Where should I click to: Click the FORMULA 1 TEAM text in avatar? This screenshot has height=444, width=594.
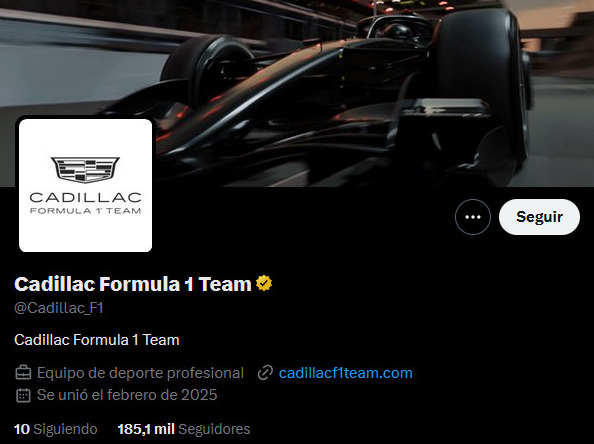coord(85,211)
